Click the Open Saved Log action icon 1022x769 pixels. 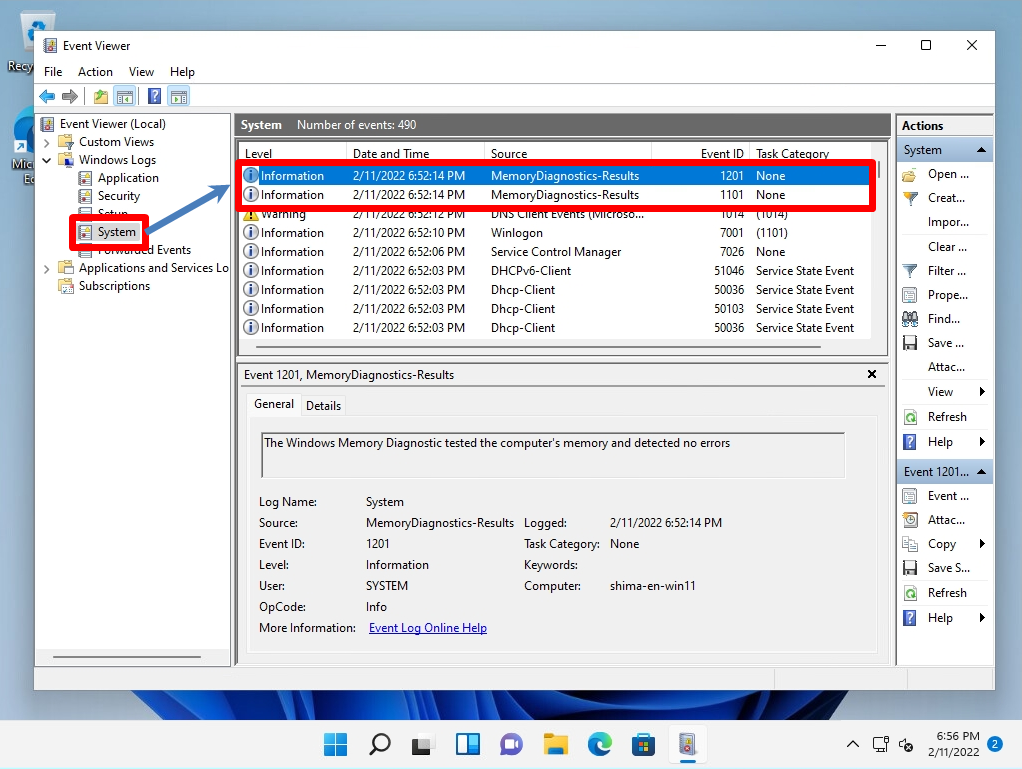coord(909,175)
